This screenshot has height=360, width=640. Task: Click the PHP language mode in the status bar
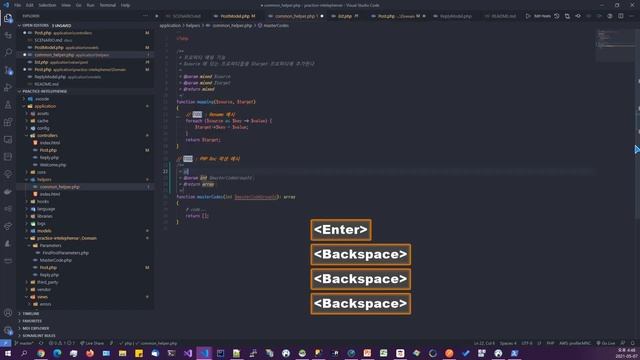point(550,343)
